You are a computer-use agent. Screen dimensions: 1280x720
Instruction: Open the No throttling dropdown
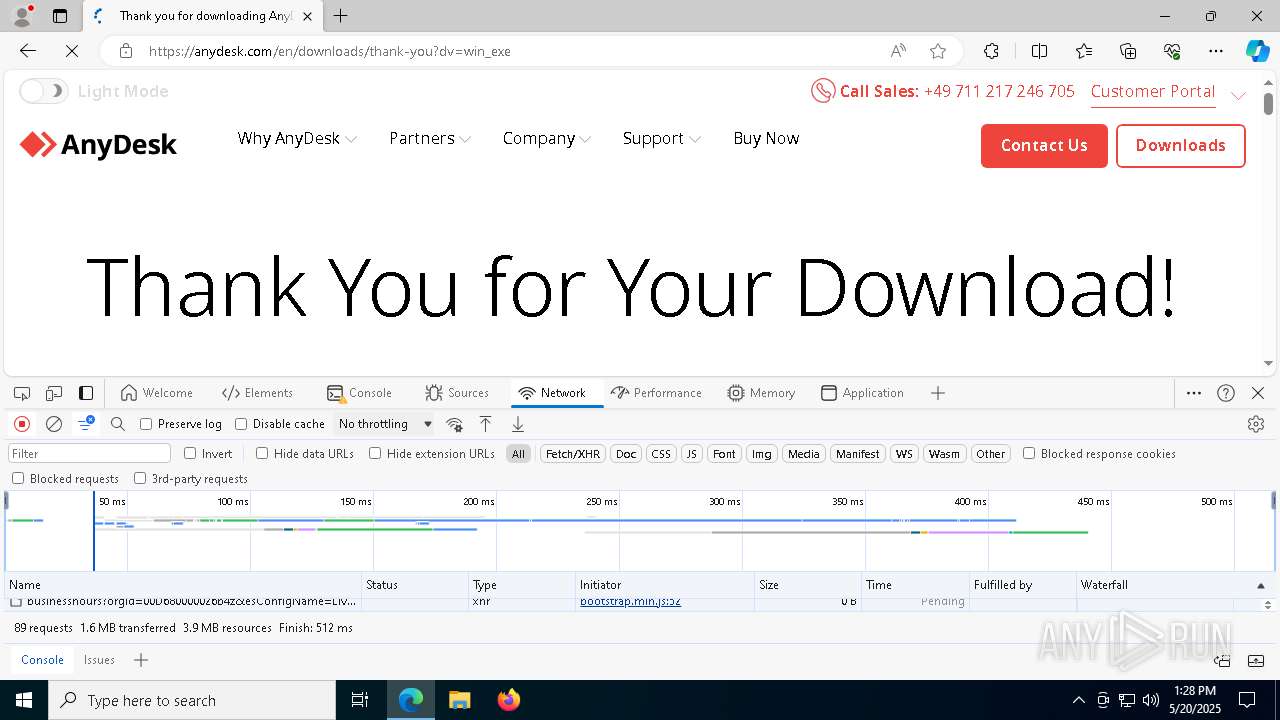[385, 424]
